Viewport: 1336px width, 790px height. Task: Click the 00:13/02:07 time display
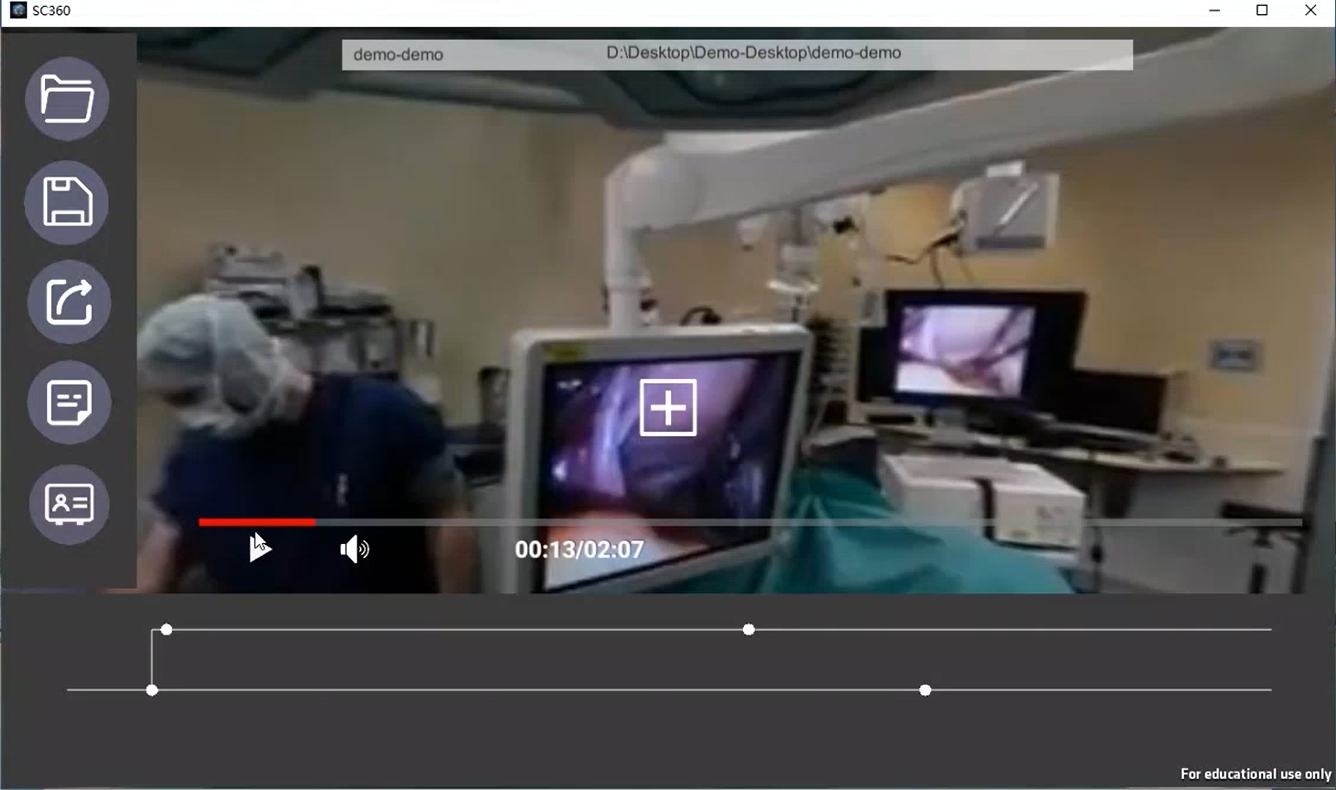(579, 549)
